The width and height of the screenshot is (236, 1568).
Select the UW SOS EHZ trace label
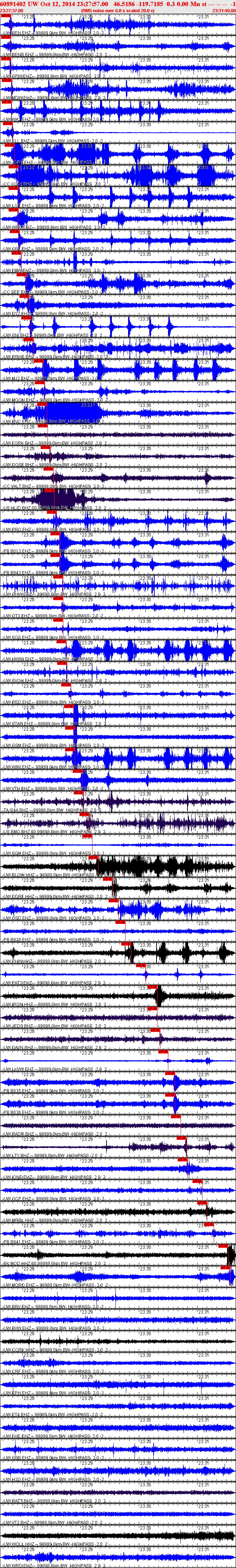54,637
